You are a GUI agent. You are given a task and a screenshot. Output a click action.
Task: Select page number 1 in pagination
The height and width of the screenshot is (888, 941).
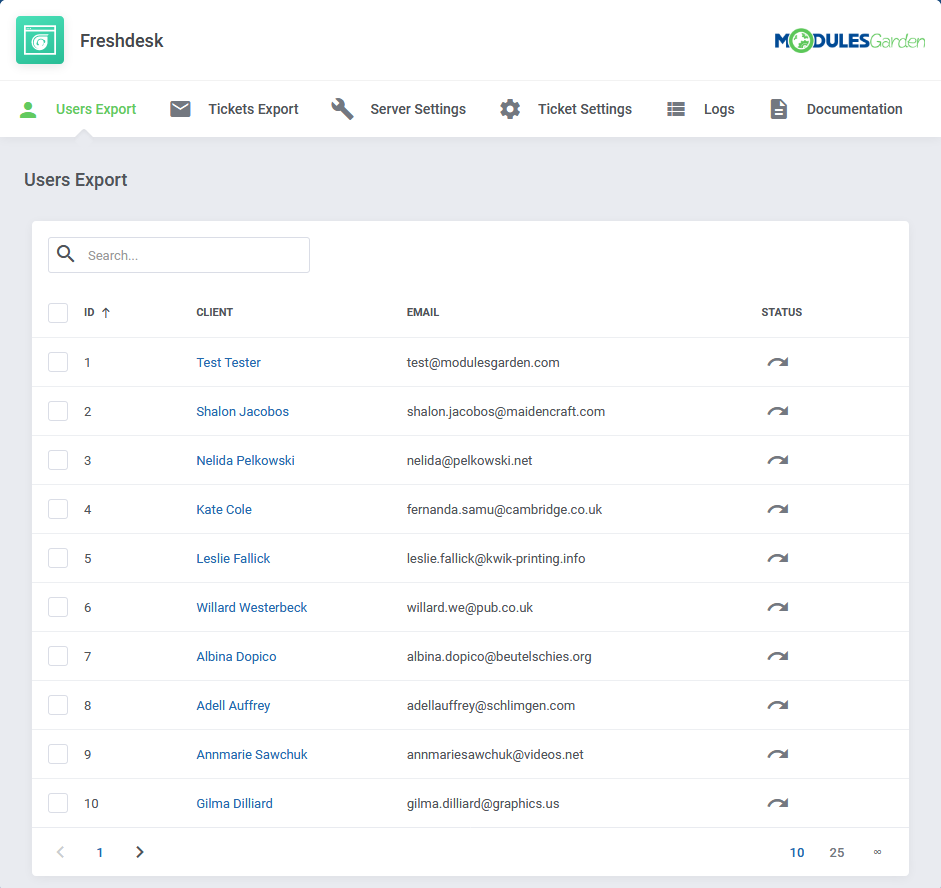(100, 853)
